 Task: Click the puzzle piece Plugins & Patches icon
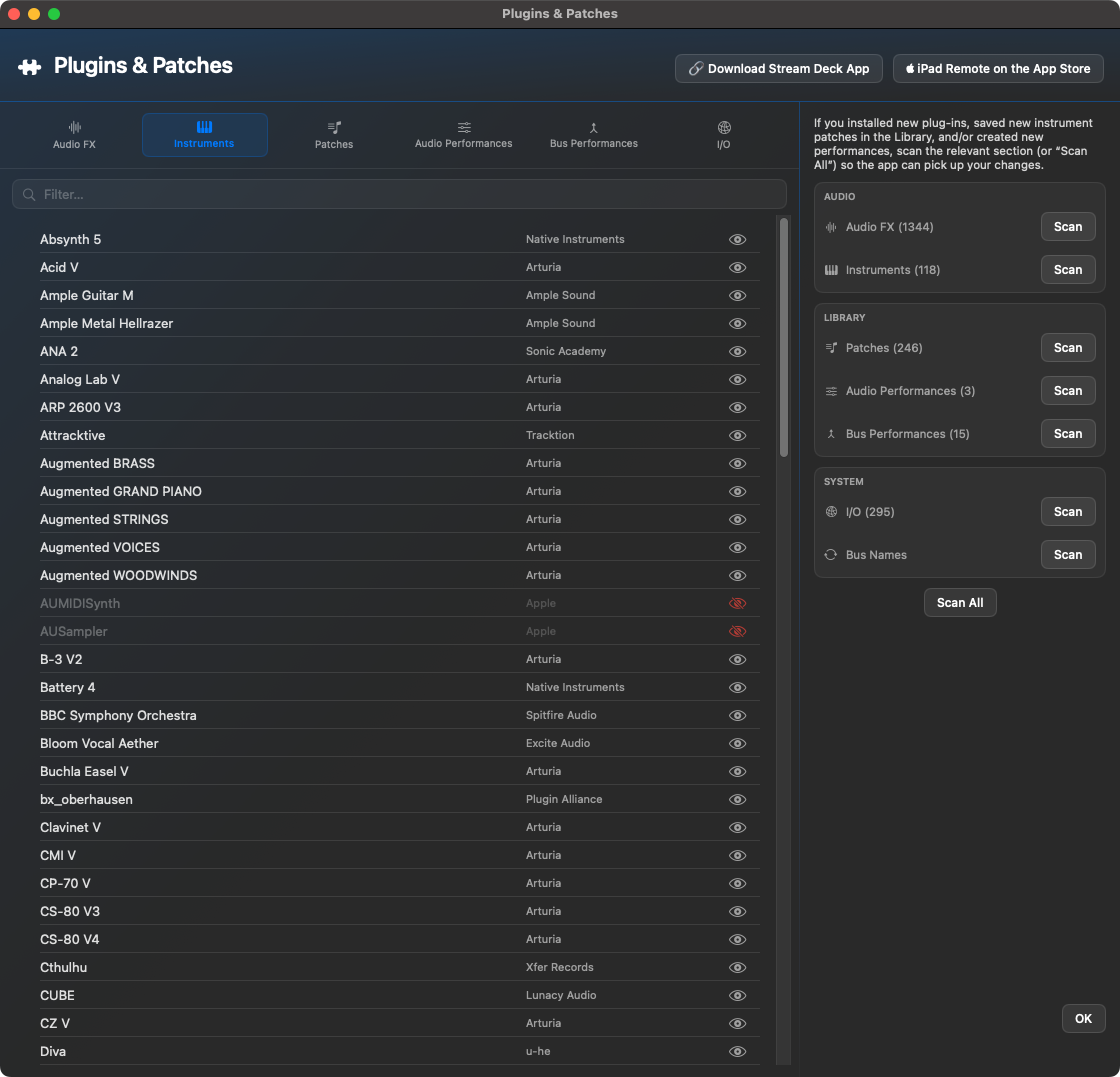click(29, 67)
